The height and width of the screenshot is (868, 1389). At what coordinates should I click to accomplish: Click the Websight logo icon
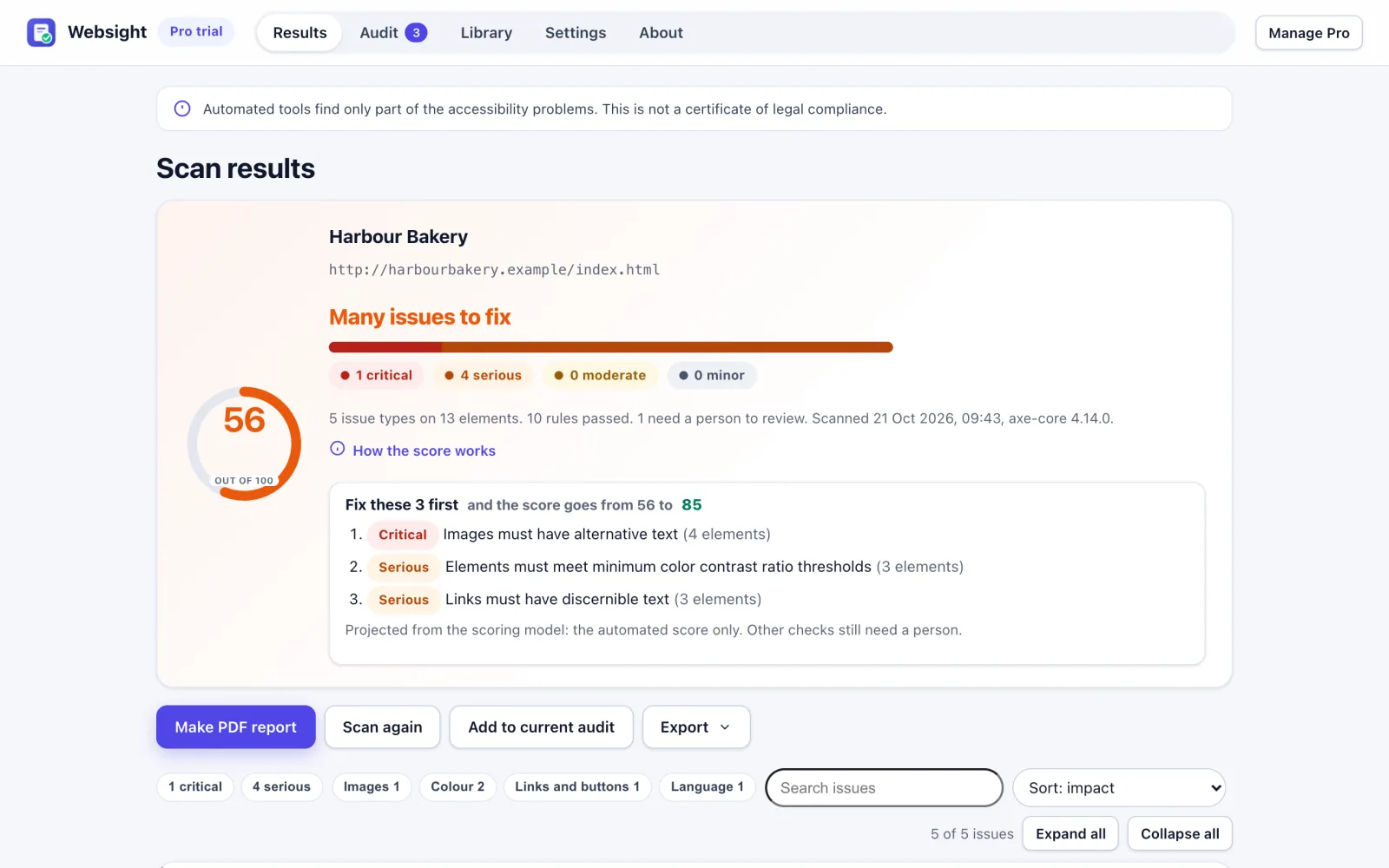[x=41, y=32]
